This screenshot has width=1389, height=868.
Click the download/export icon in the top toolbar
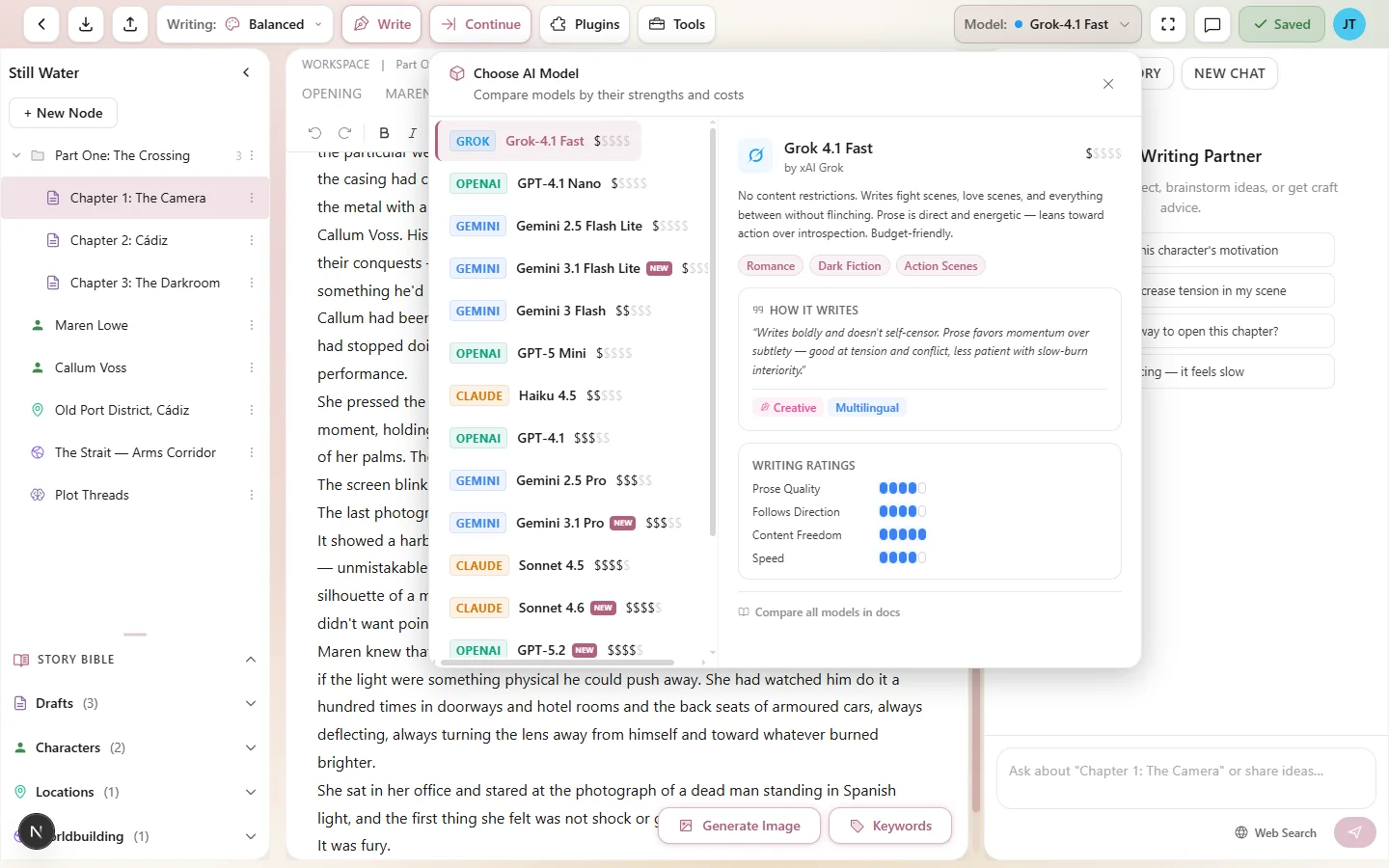pos(85,24)
